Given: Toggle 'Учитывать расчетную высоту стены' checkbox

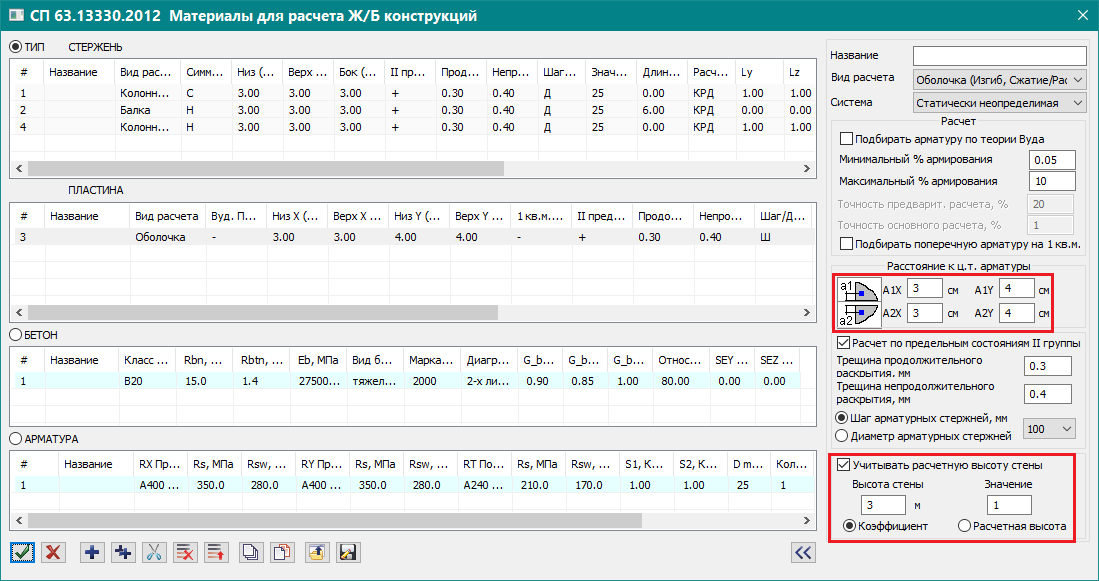Looking at the screenshot, I should 846,464.
